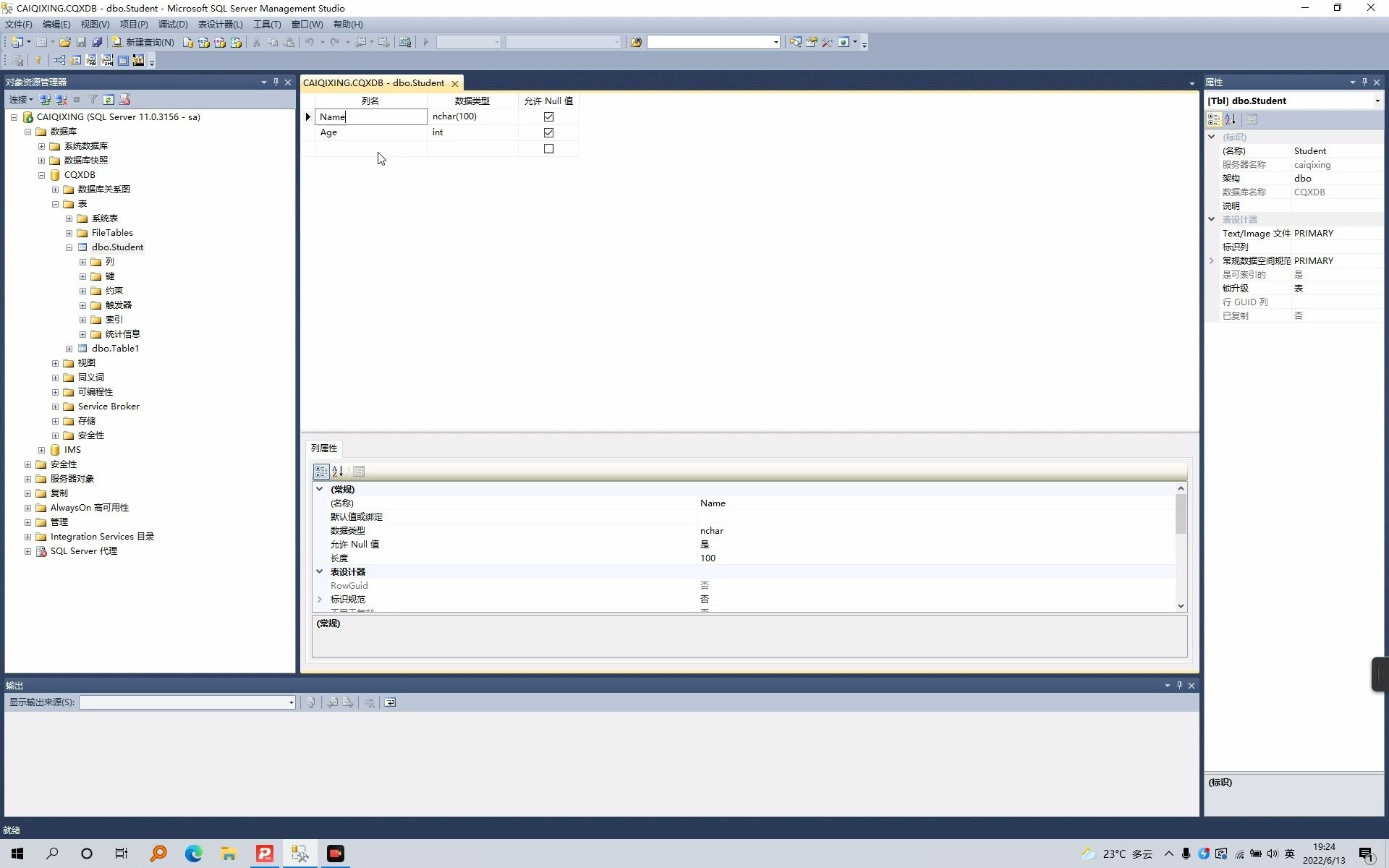Viewport: 1389px width, 868px height.
Task: Click the sort ascending icon in properties
Action: [x=1231, y=119]
